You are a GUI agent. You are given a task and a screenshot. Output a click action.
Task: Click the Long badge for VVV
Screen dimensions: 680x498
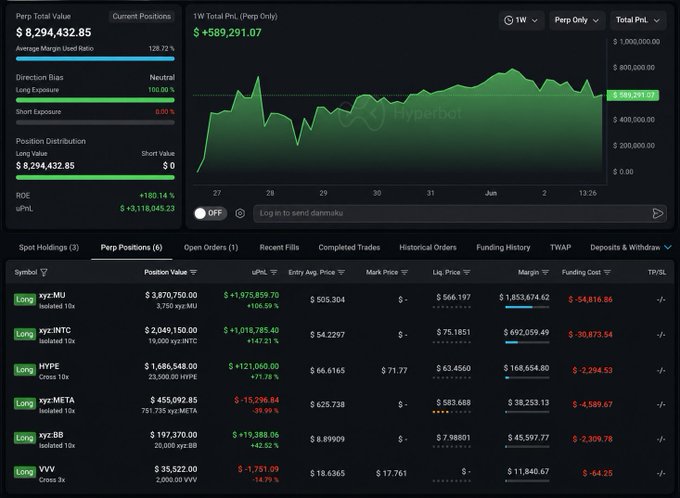tap(25, 472)
